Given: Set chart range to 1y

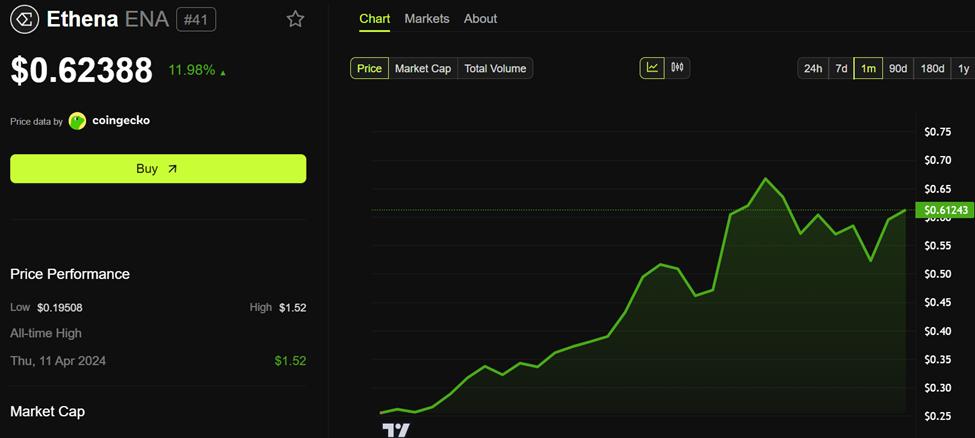Looking at the screenshot, I should tap(963, 68).
